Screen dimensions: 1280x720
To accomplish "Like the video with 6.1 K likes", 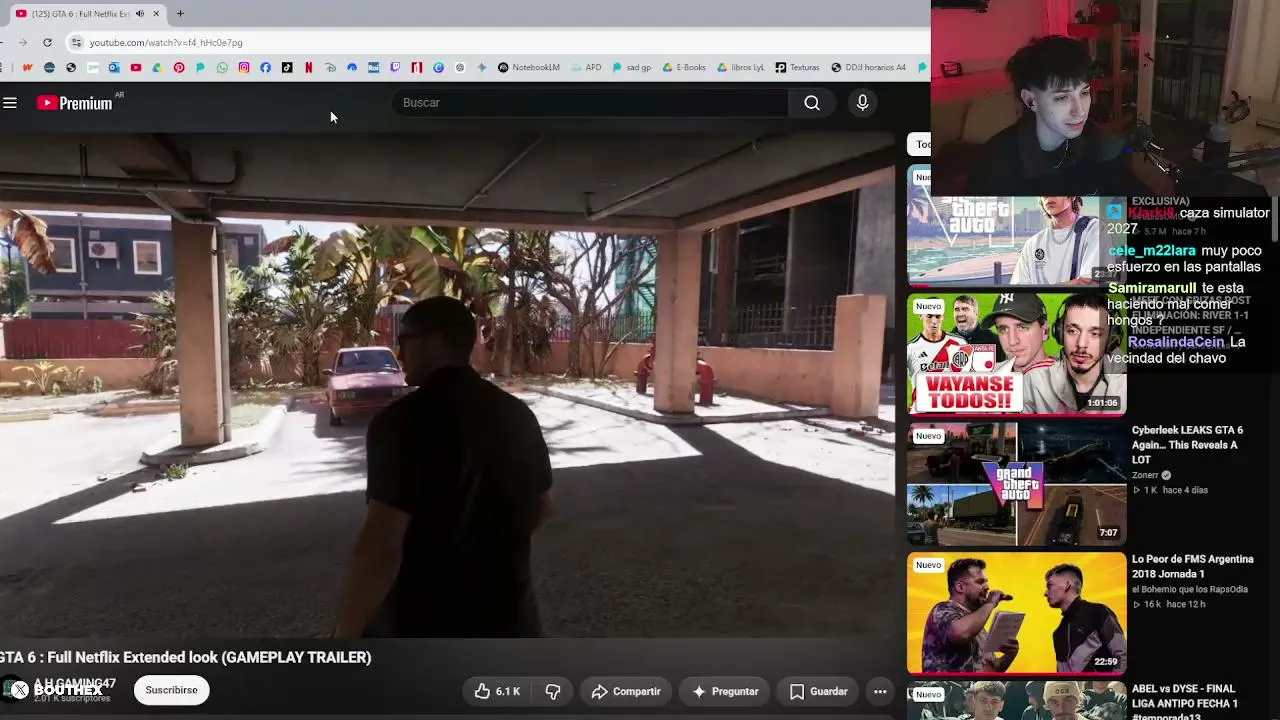I will coord(497,691).
